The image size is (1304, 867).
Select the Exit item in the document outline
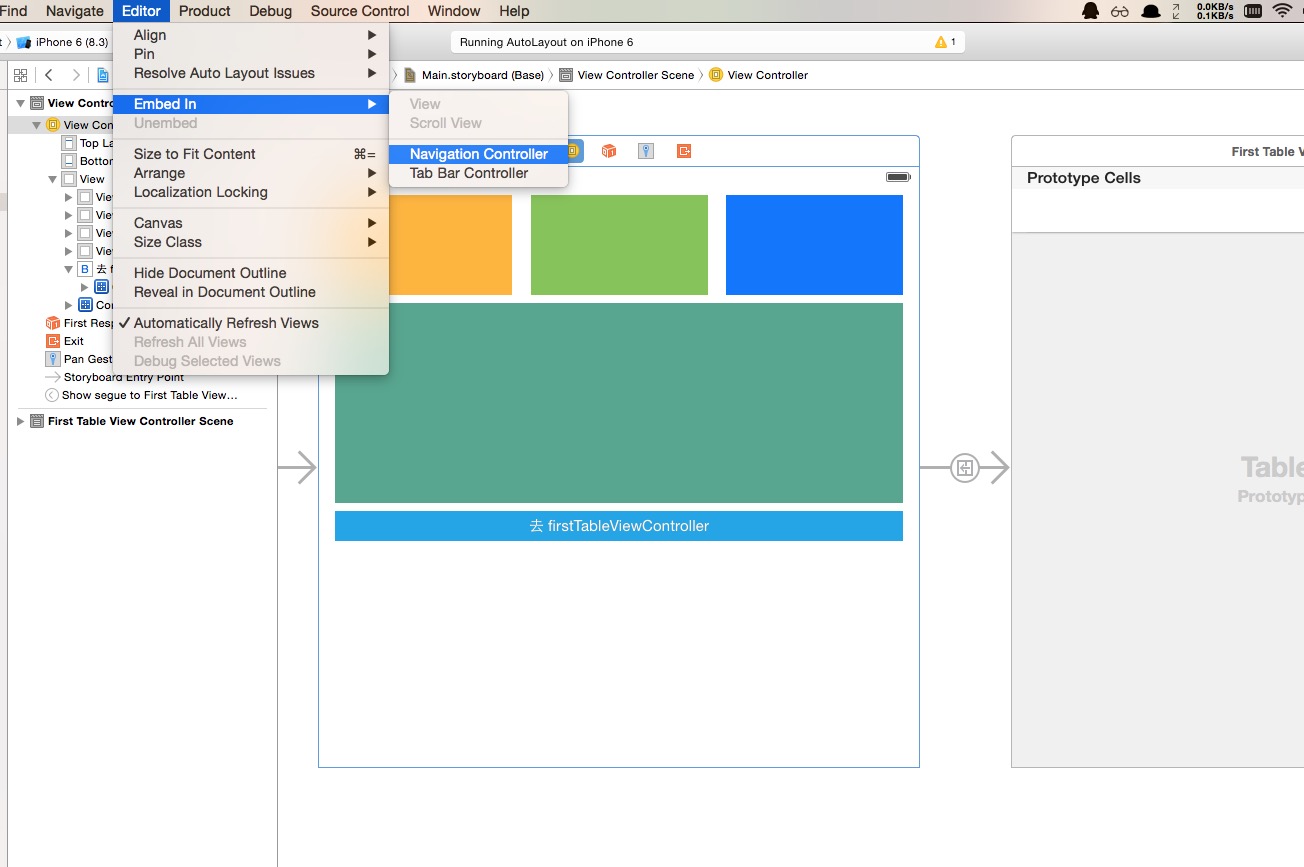click(74, 341)
